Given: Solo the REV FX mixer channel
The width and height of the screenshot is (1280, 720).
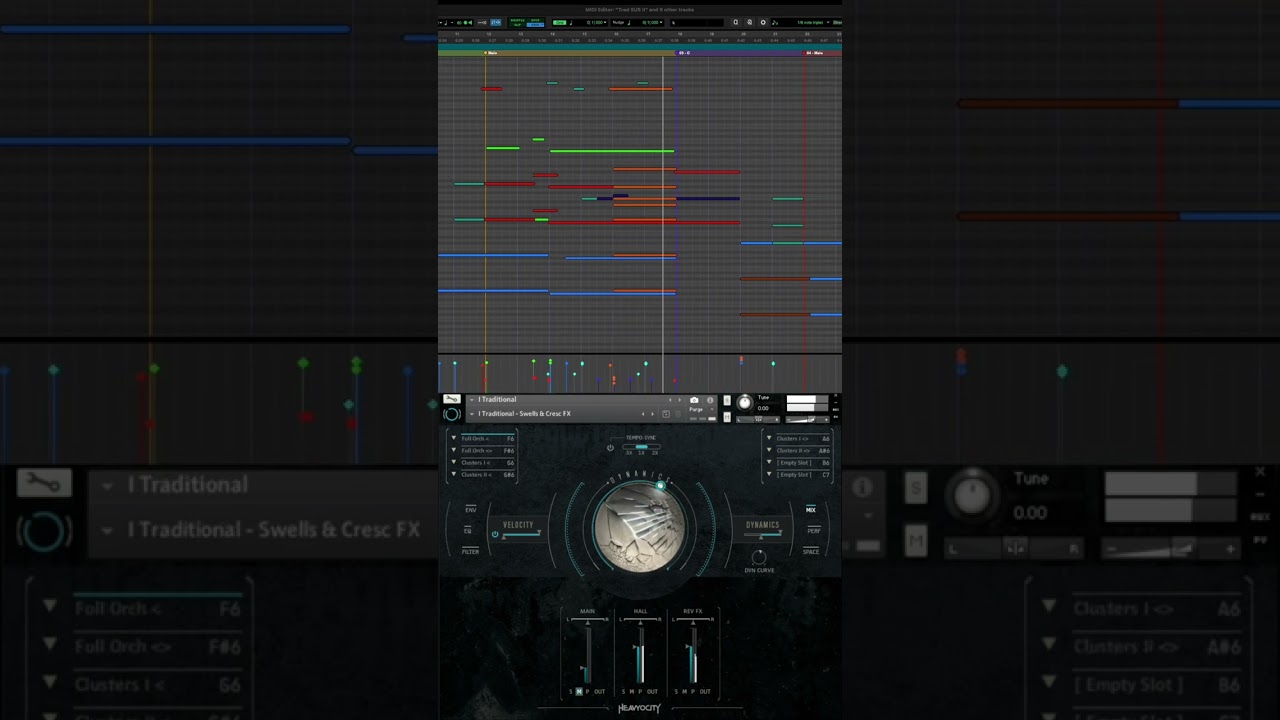Looking at the screenshot, I should 676,692.
